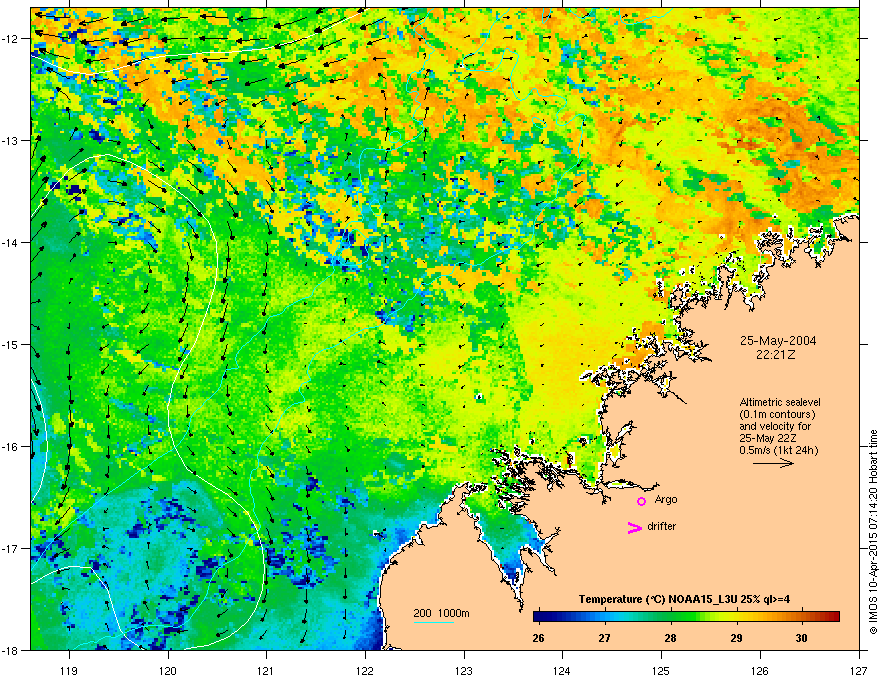Image resolution: width=880 pixels, height=680 pixels.
Task: Click the '(0.1m contours)' text
Action: [x=777, y=415]
